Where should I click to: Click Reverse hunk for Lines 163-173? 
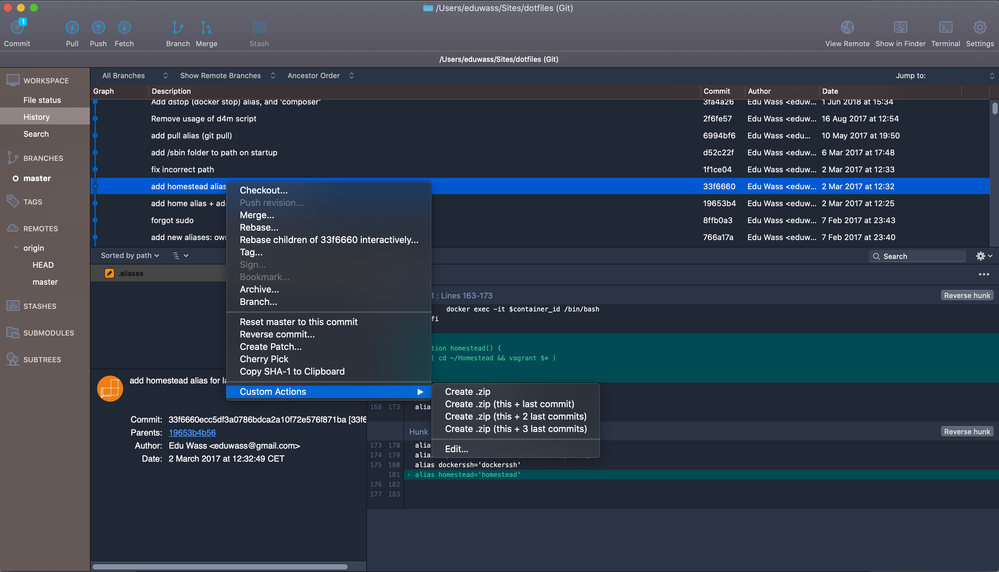click(x=967, y=296)
